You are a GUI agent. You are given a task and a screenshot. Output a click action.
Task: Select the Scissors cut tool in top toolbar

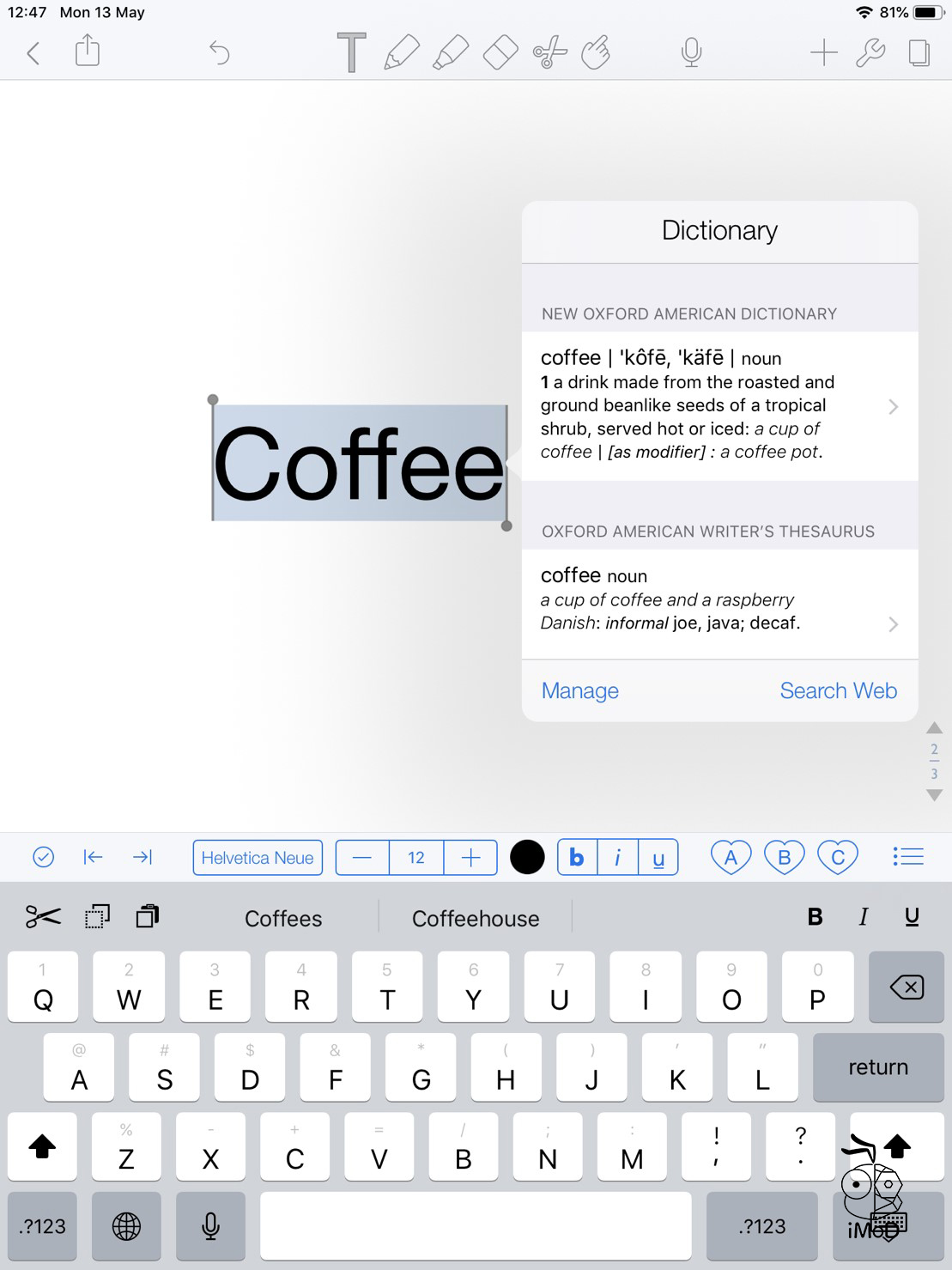click(x=549, y=53)
